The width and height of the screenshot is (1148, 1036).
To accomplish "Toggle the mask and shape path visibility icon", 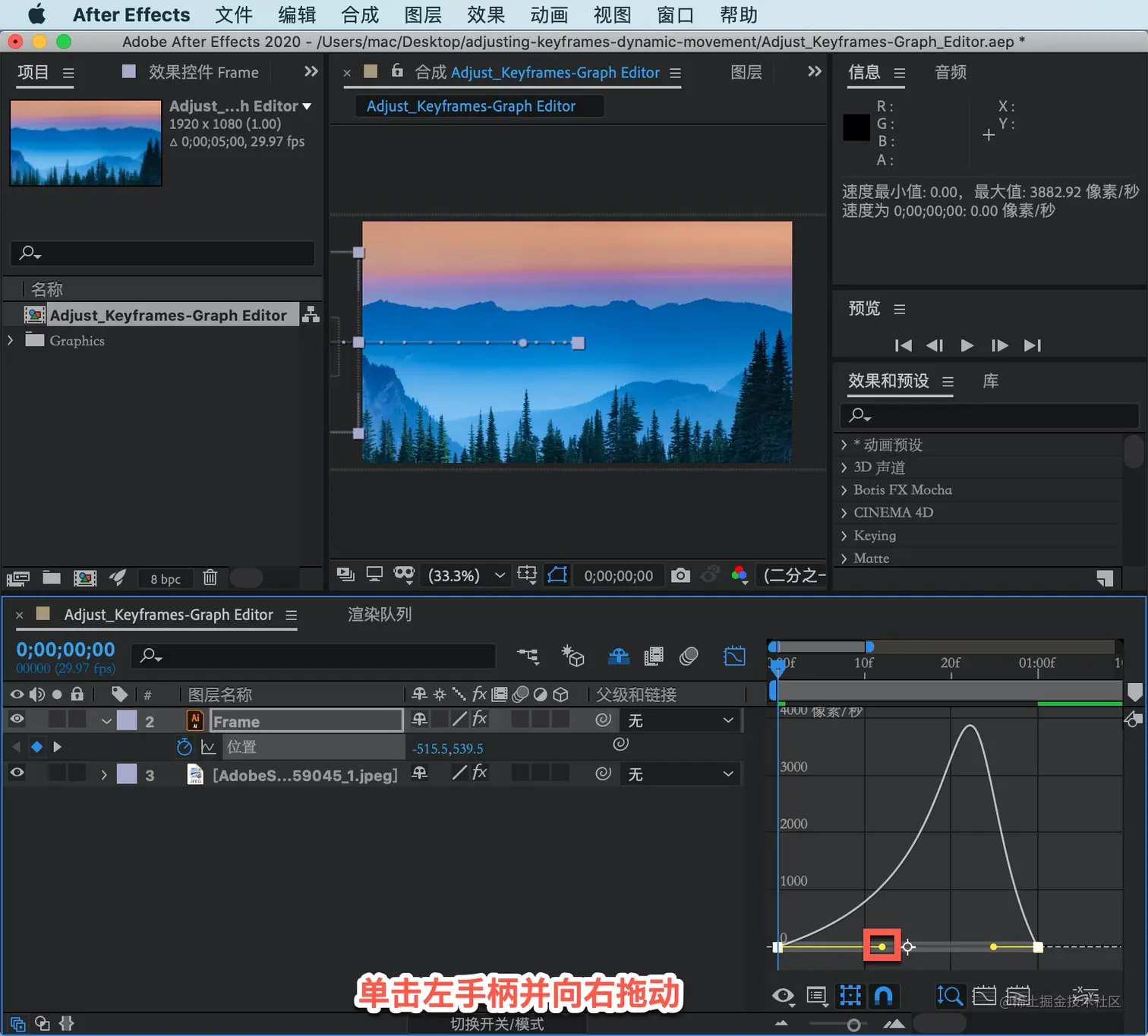I will coord(557,575).
